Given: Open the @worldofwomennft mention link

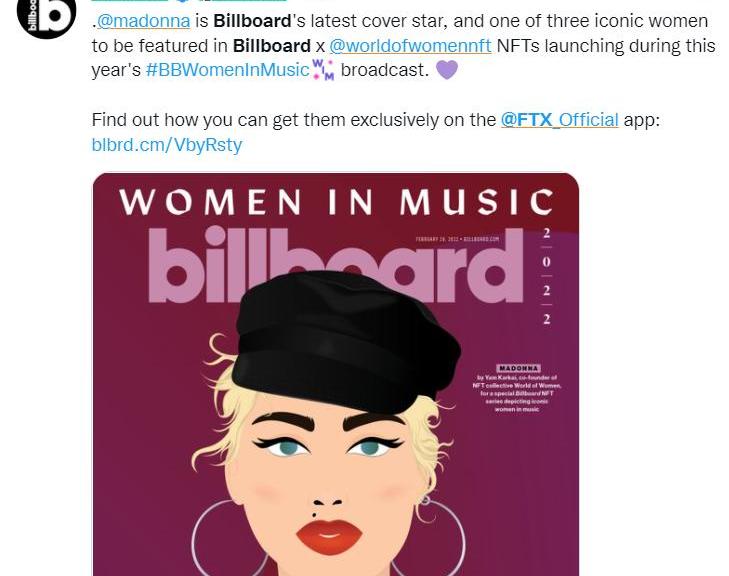Looking at the screenshot, I should pyautogui.click(x=410, y=45).
